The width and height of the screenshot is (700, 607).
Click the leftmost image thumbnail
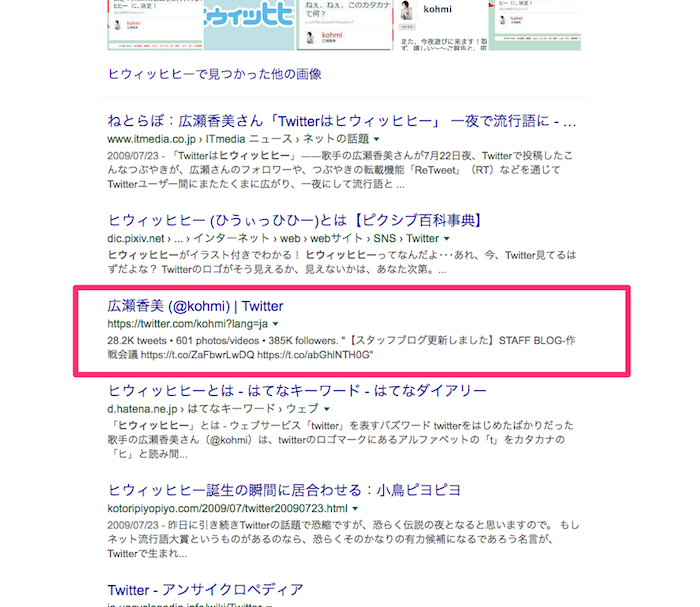148,24
